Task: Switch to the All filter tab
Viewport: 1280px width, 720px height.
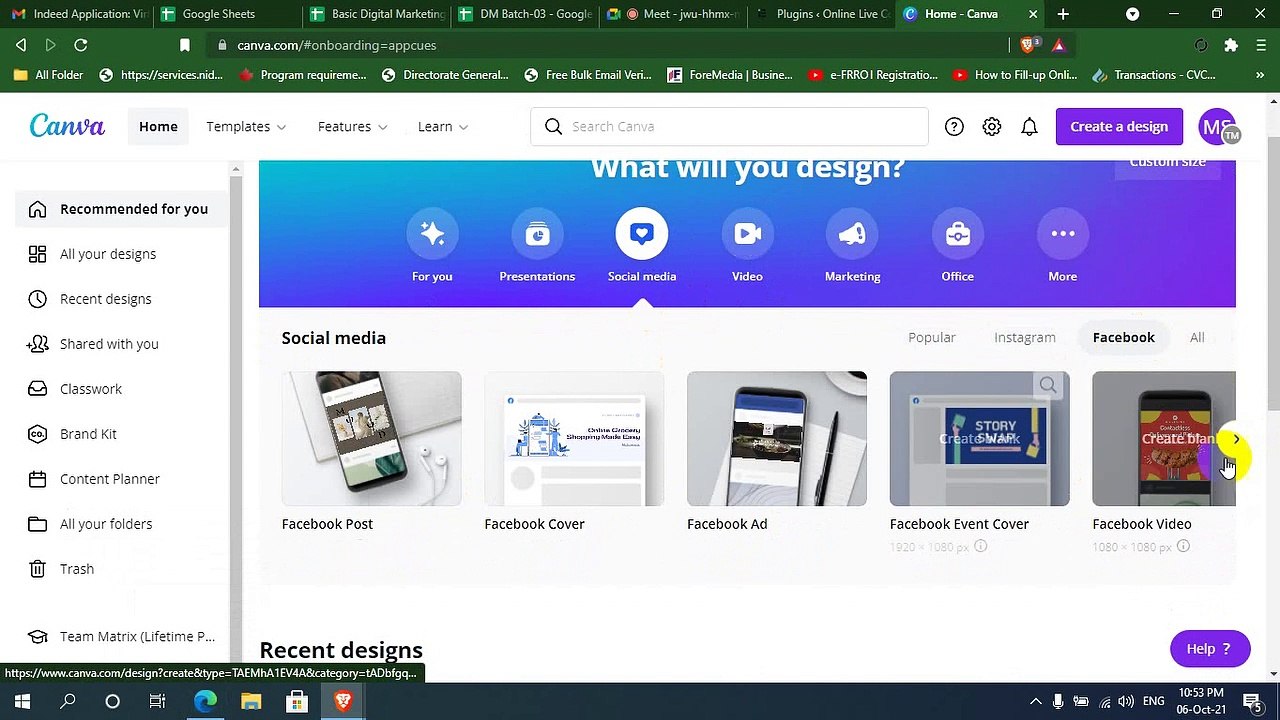Action: (1197, 338)
